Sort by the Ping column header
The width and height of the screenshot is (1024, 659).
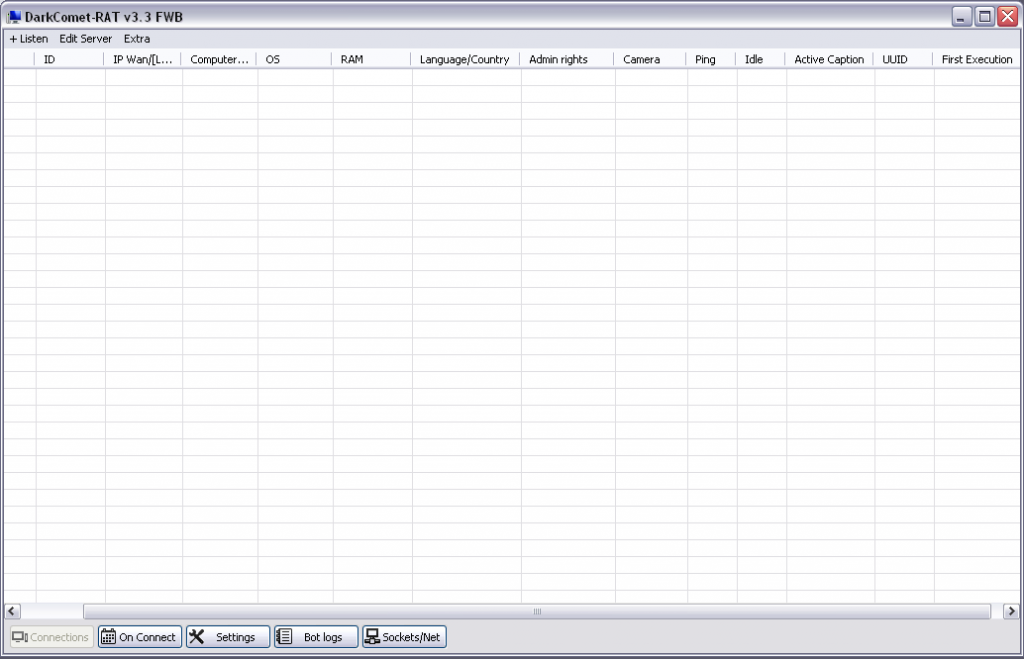[711, 59]
